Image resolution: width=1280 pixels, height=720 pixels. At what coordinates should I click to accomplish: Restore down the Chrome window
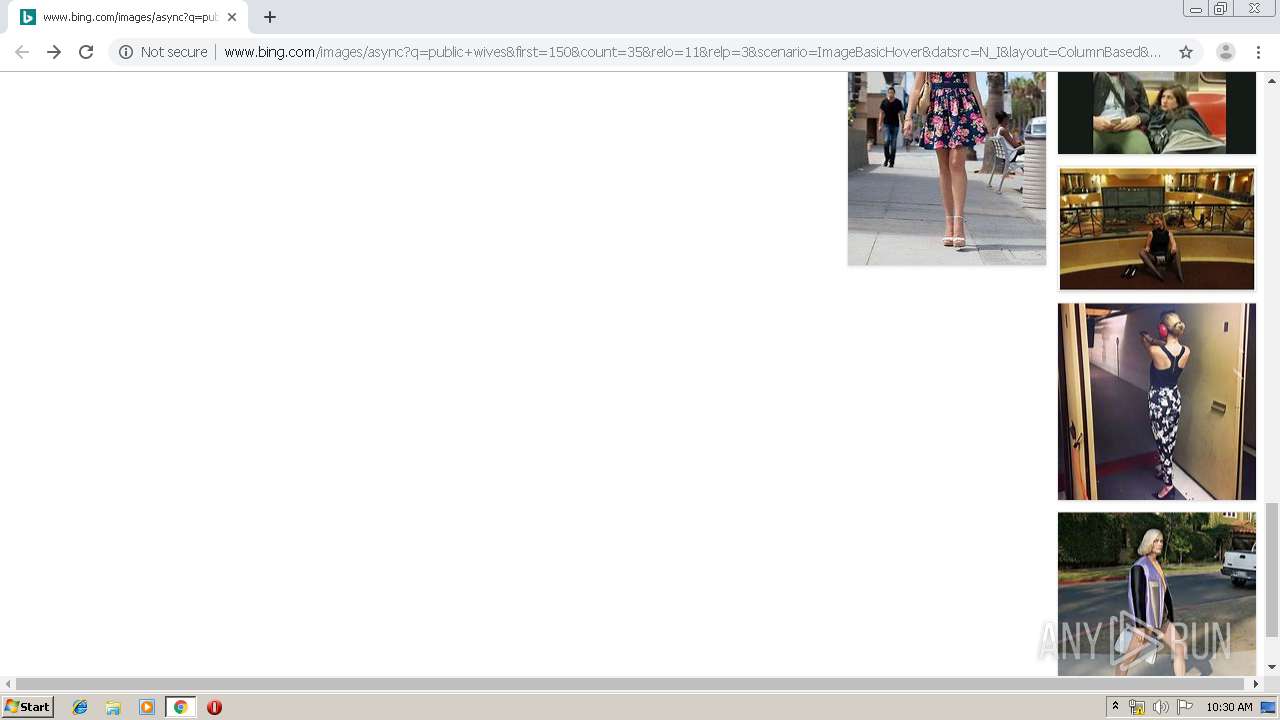(x=1221, y=9)
